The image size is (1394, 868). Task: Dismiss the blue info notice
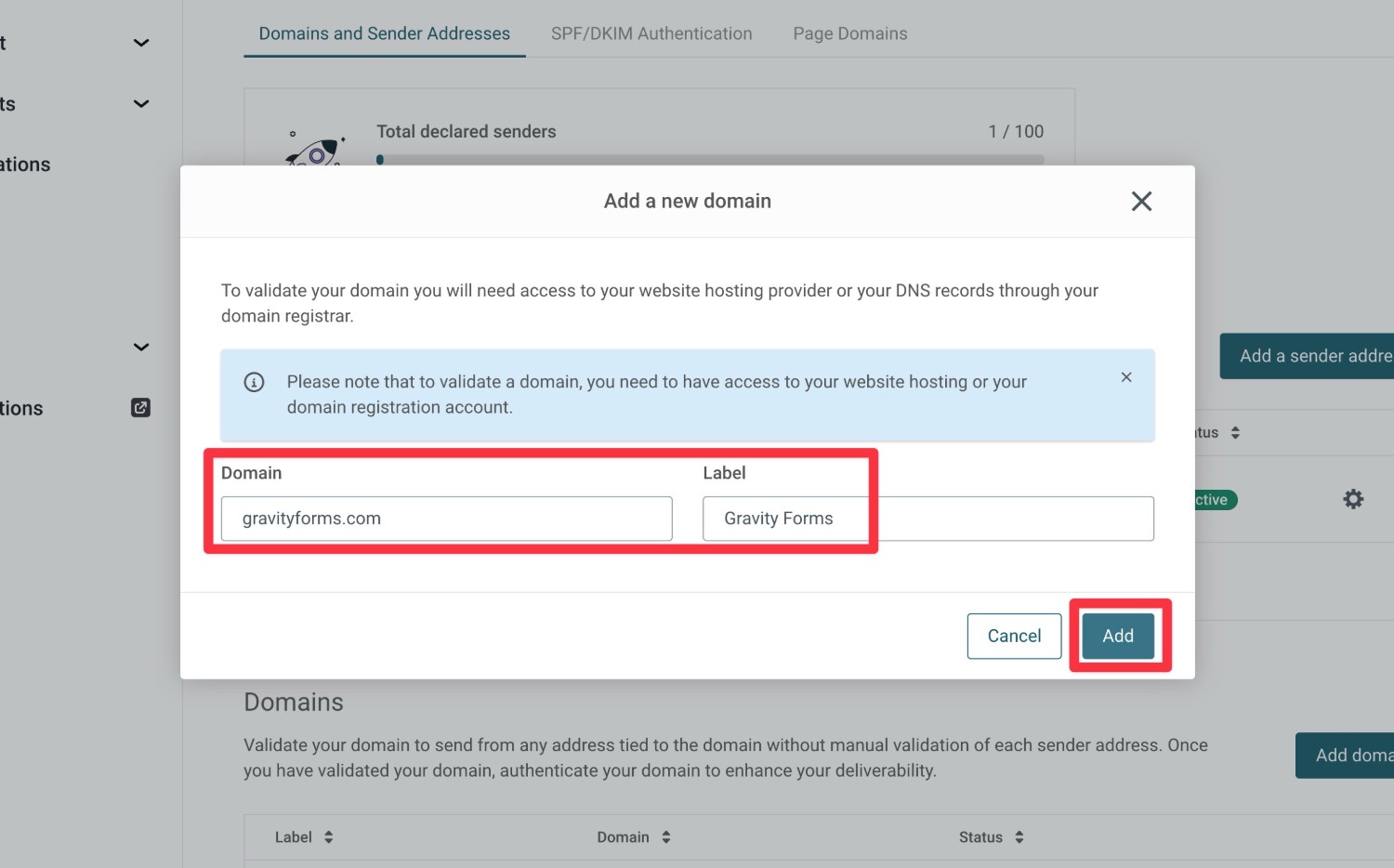pyautogui.click(x=1126, y=377)
